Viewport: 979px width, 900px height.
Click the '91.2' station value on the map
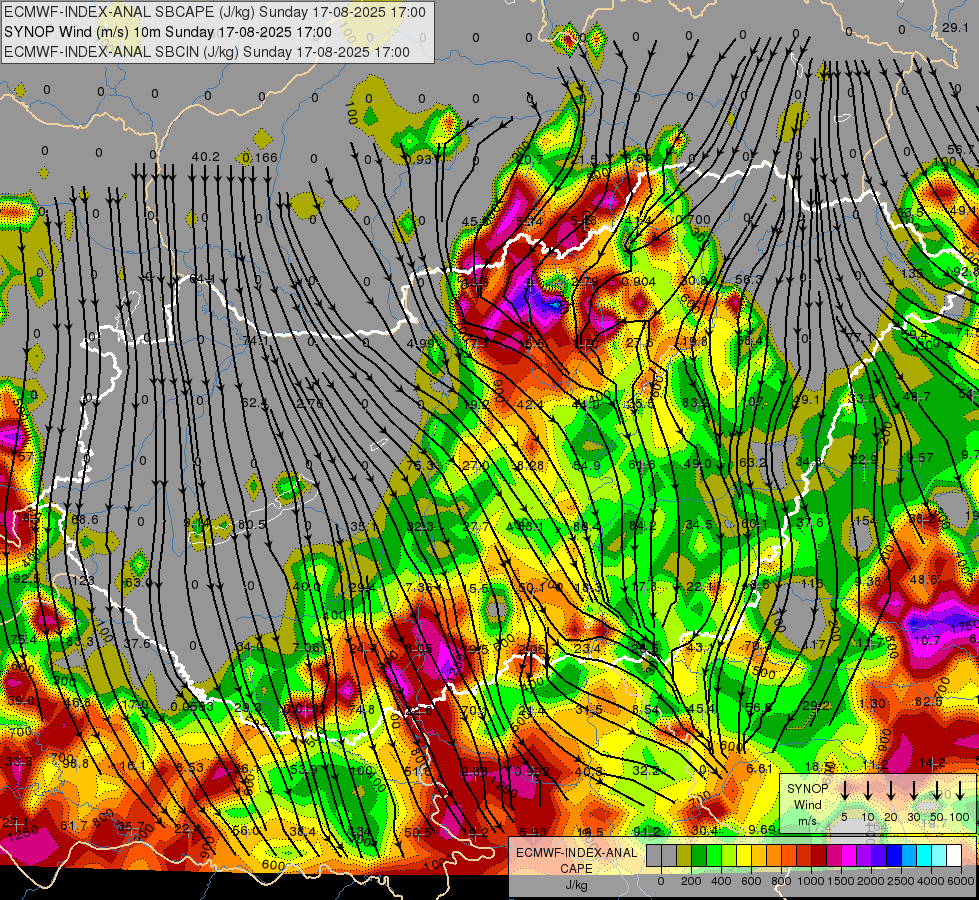pyautogui.click(x=646, y=832)
